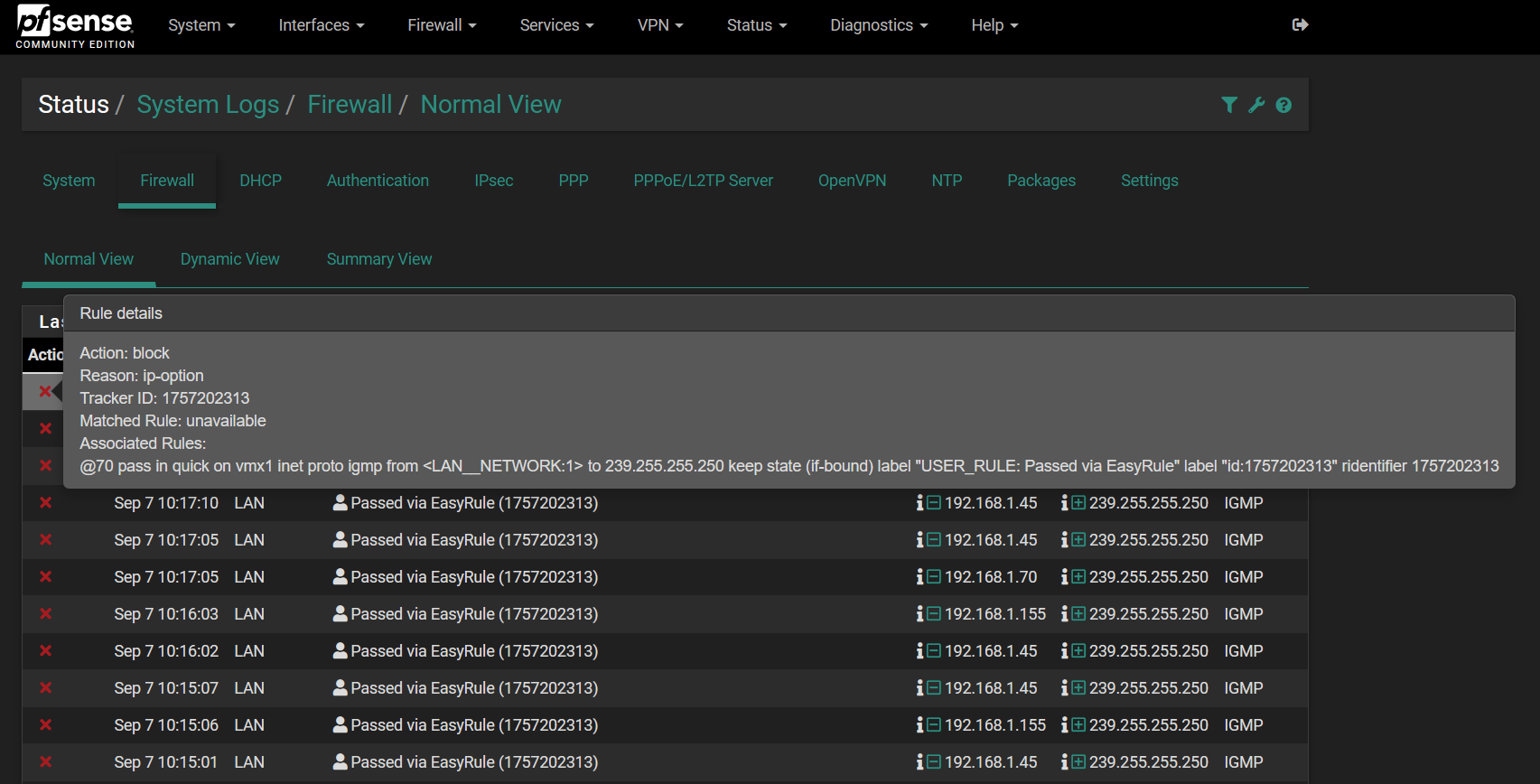Open the log filter funnel icon
Screen dimensions: 1540x784
click(x=1228, y=105)
